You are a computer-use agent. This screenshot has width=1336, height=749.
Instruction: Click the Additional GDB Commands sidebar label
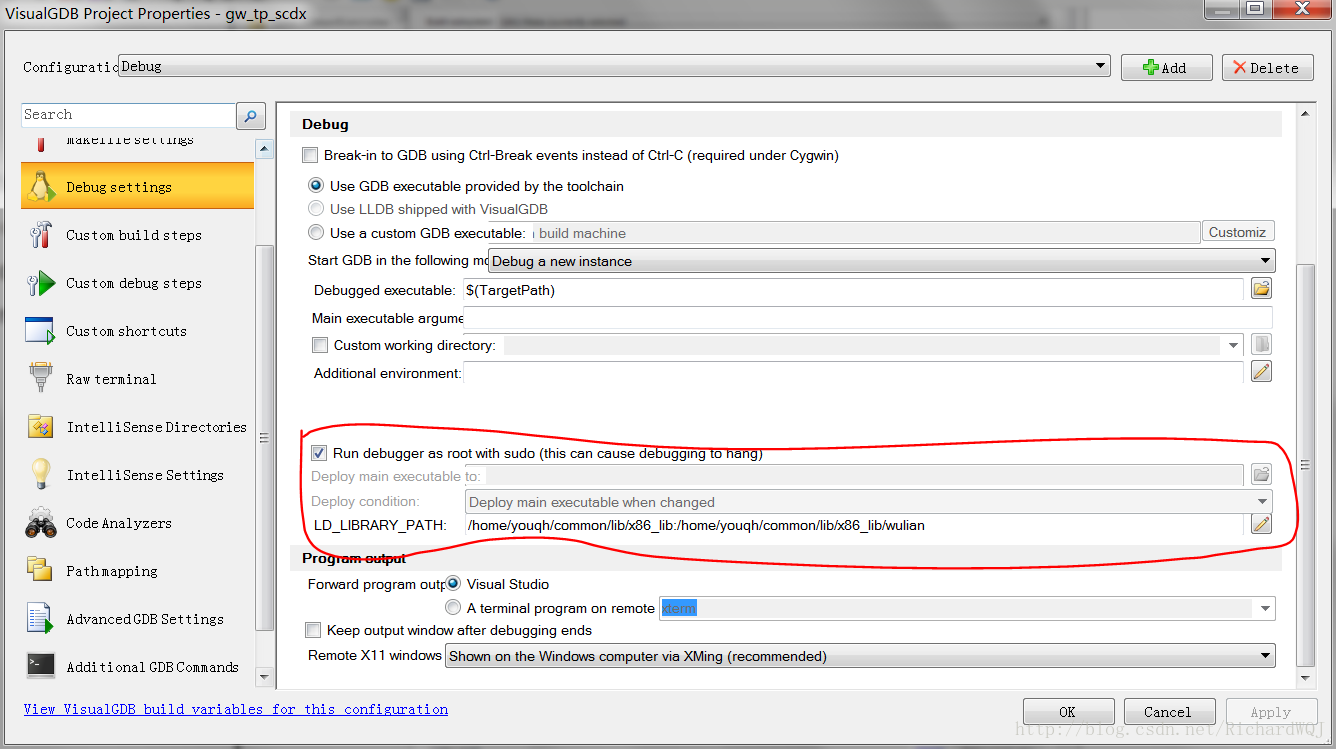tap(152, 667)
